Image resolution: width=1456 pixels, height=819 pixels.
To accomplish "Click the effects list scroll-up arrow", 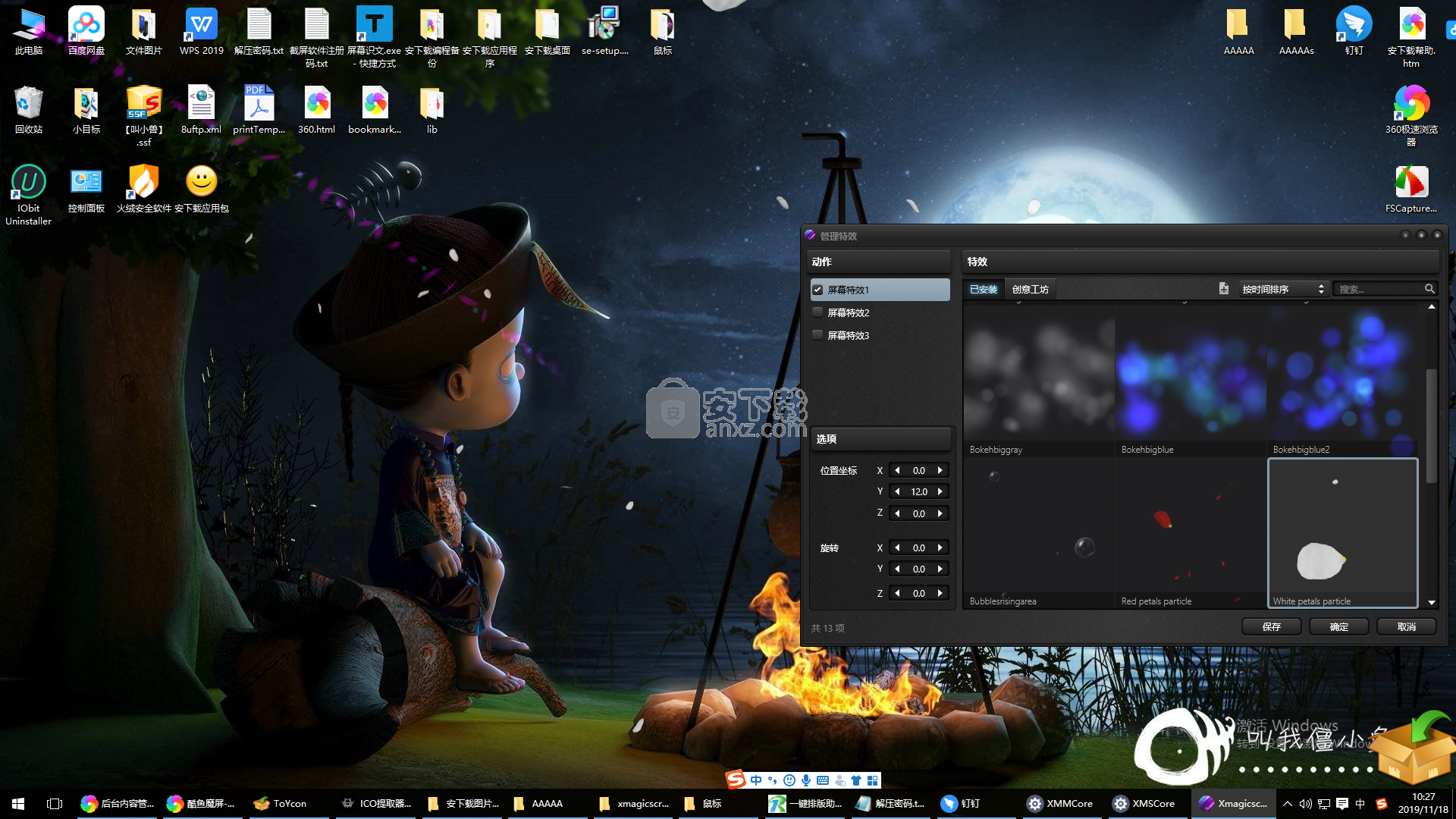I will (x=1431, y=307).
